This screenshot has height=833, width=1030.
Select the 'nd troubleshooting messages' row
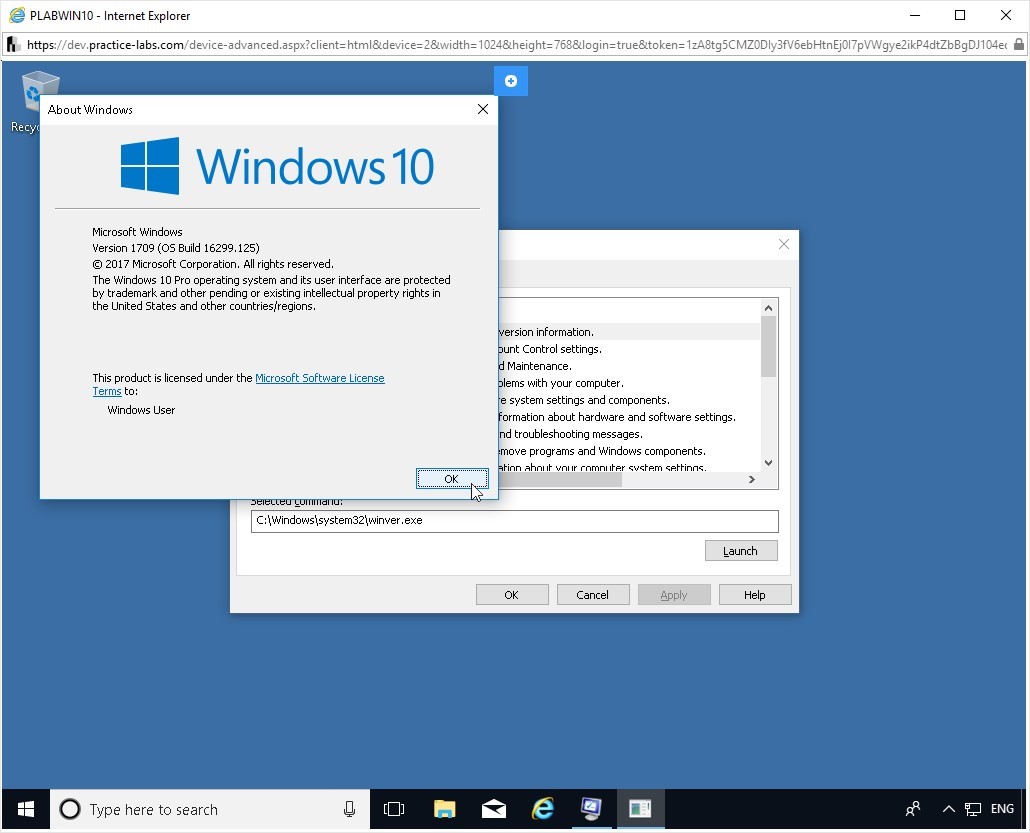[629, 434]
